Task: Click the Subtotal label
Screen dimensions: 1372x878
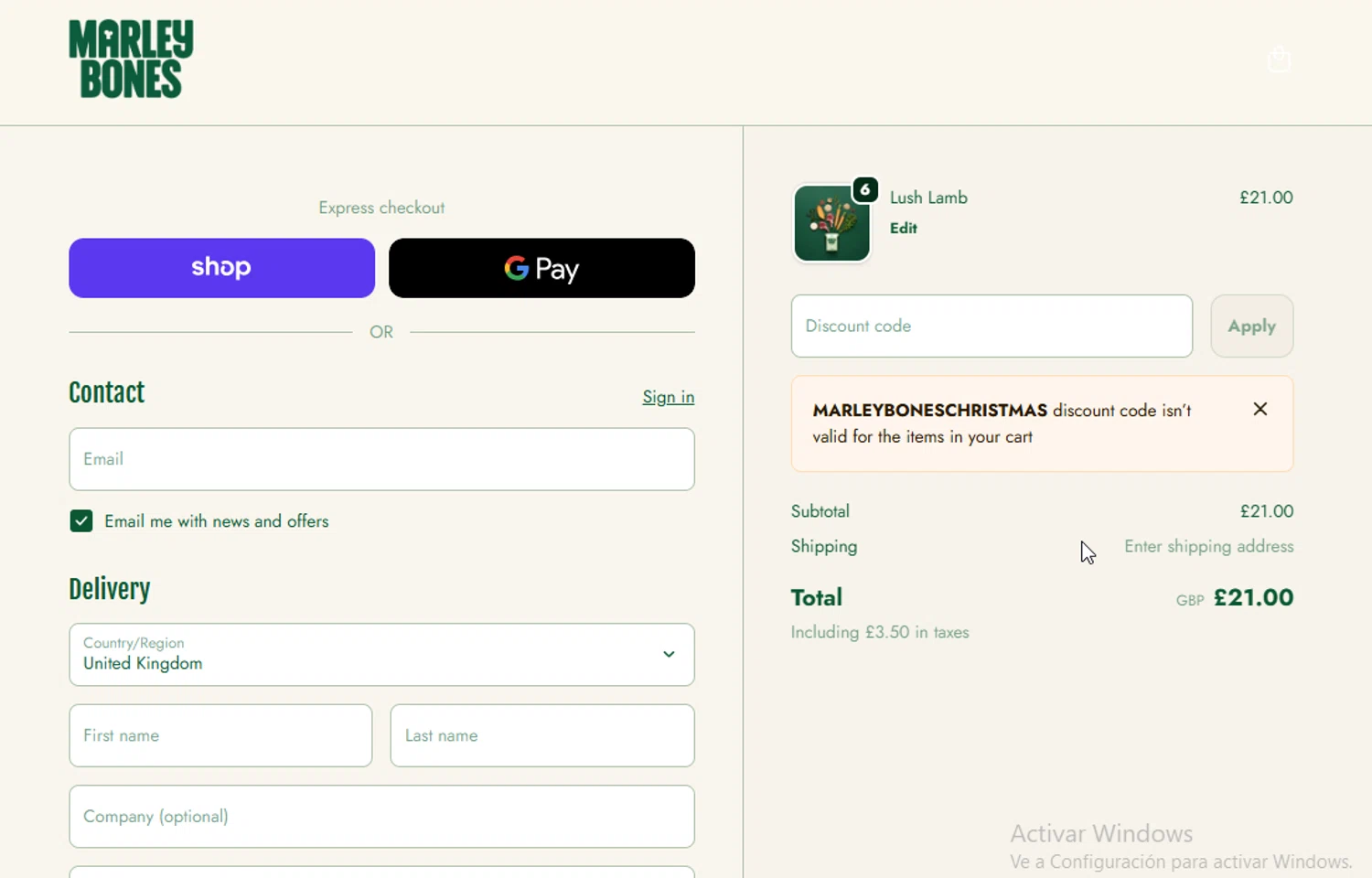Action: 820,511
